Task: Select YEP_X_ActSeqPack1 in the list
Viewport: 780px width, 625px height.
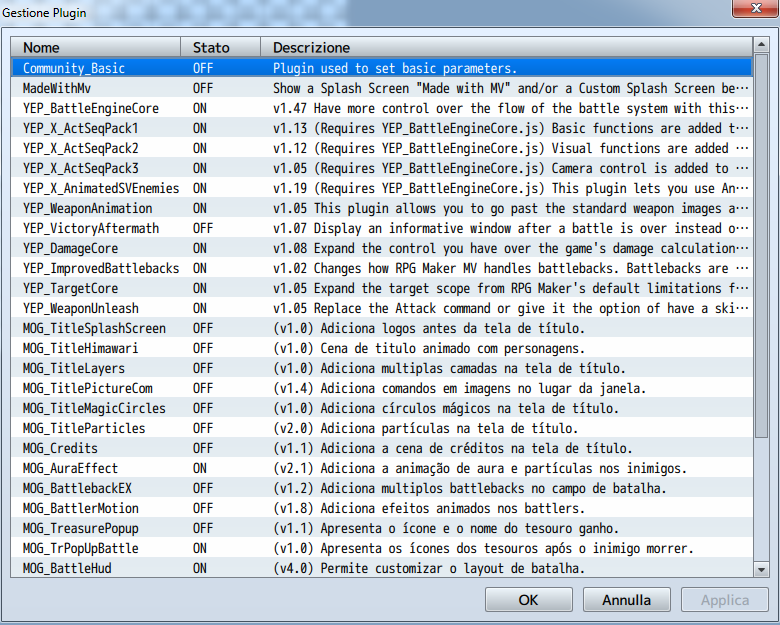Action: [x=382, y=128]
